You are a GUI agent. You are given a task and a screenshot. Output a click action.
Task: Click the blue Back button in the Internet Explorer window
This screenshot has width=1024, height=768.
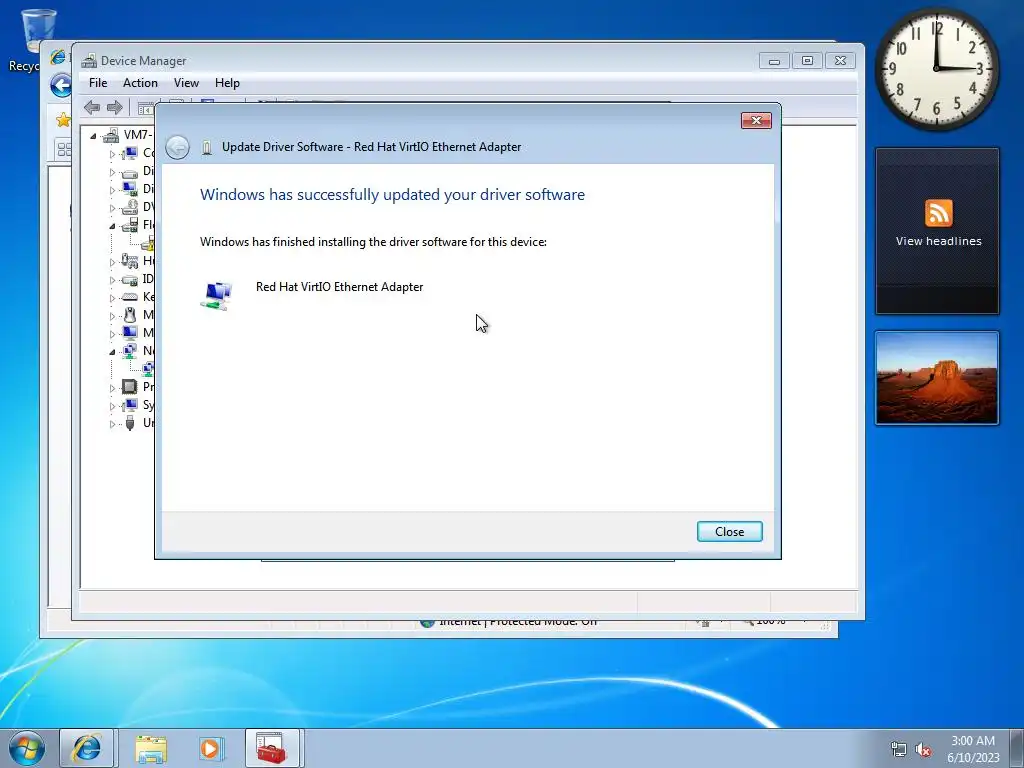point(61,86)
